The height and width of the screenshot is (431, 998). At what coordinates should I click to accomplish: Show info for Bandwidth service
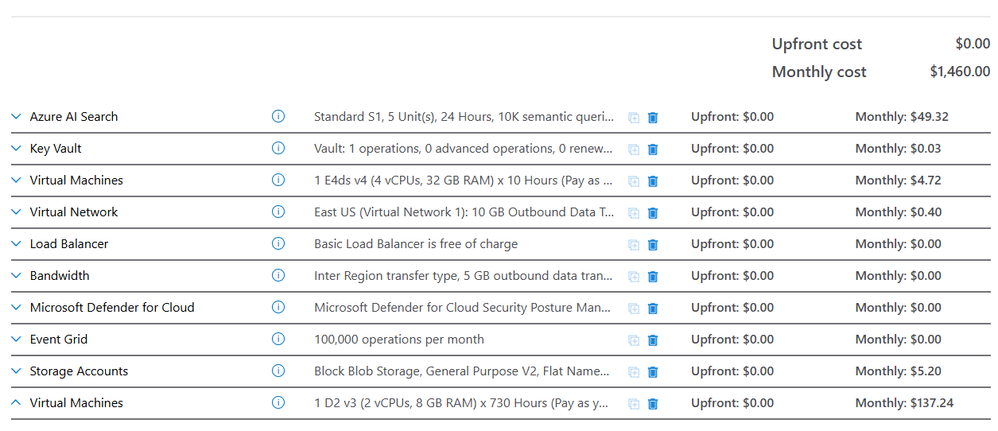point(279,276)
